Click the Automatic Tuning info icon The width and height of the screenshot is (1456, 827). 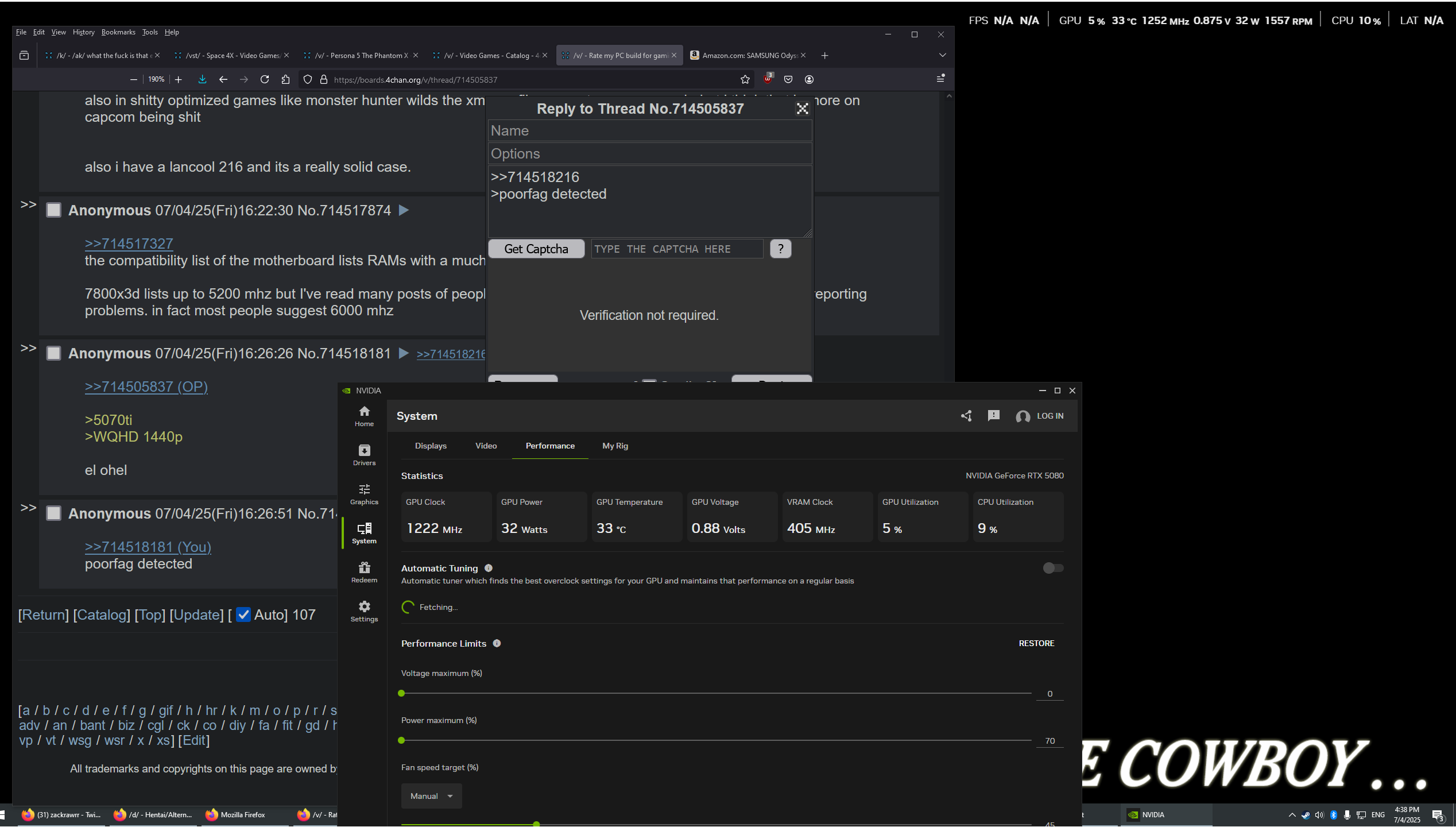tap(489, 568)
